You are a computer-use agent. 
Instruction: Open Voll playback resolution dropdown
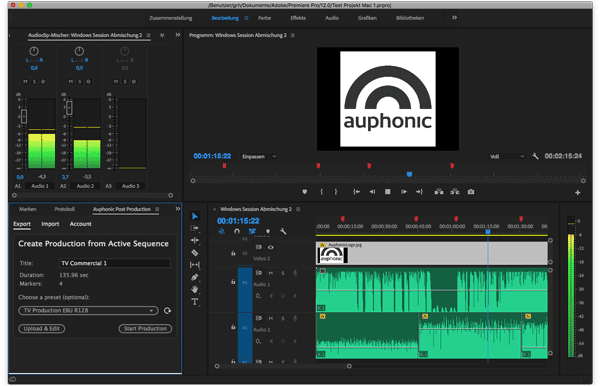pos(507,156)
